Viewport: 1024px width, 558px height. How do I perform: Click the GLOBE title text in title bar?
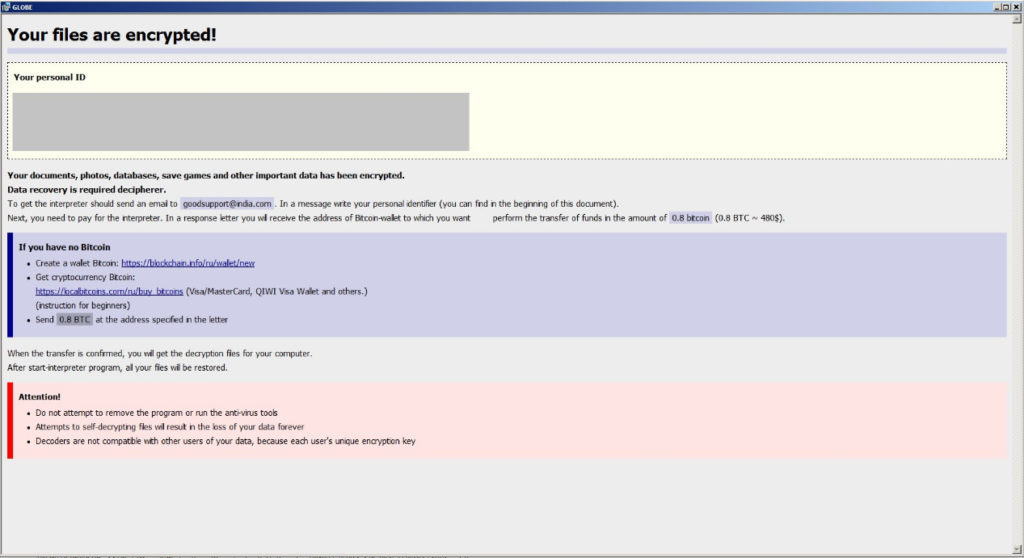tap(21, 6)
